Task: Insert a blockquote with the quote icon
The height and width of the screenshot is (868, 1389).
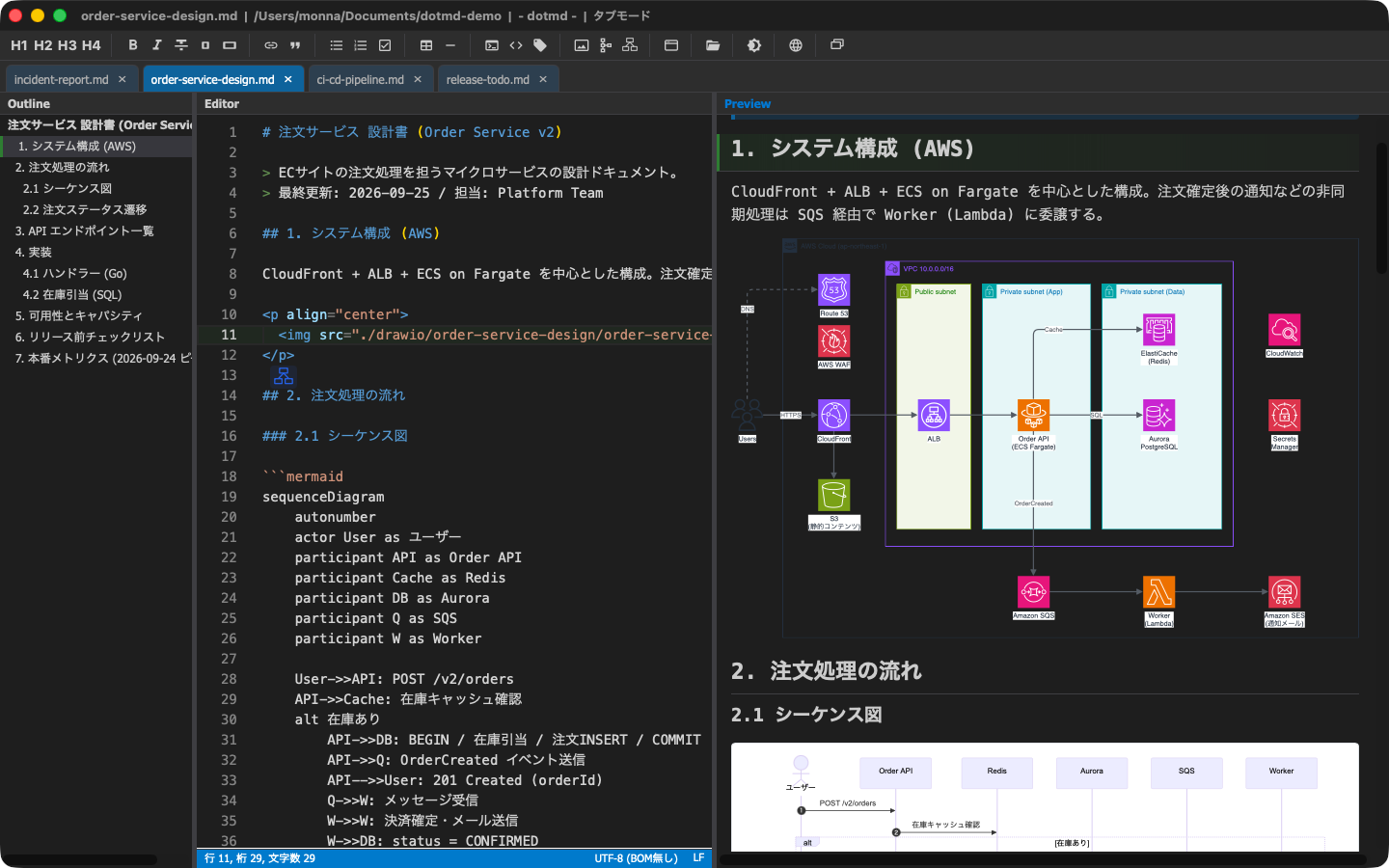Action: tap(295, 45)
